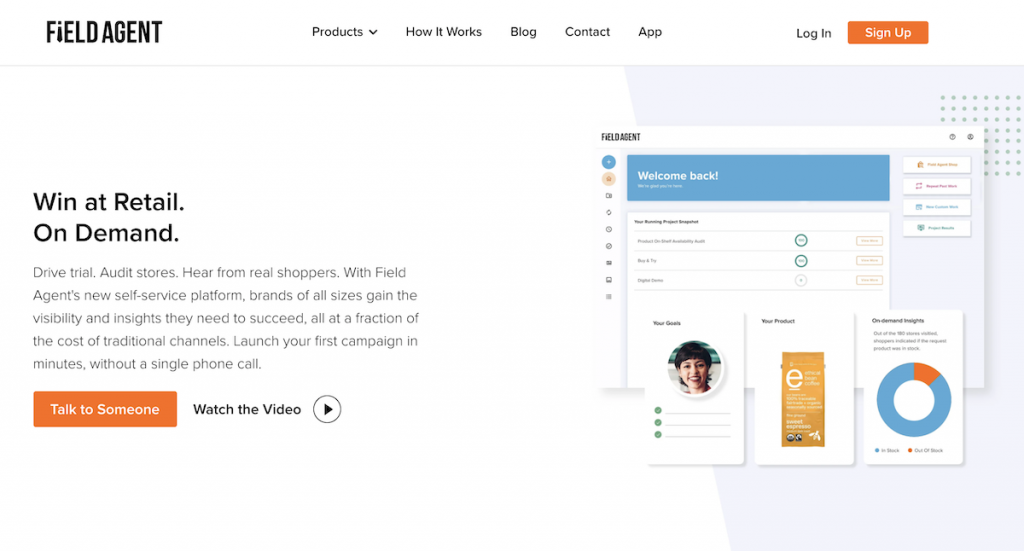Click the sync arrows icon in dashboard sidebar
Image resolution: width=1024 pixels, height=551 pixels.
point(609,212)
